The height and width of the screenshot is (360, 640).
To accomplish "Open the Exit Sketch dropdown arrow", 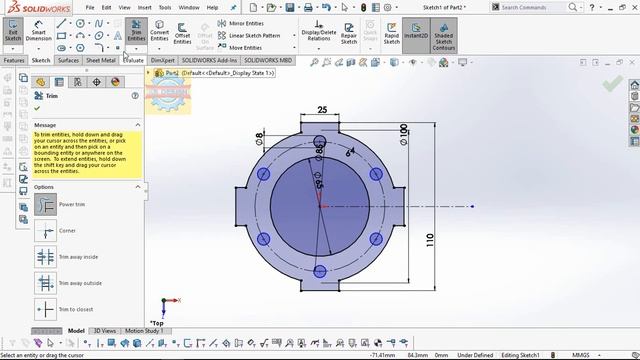I will coord(13,49).
